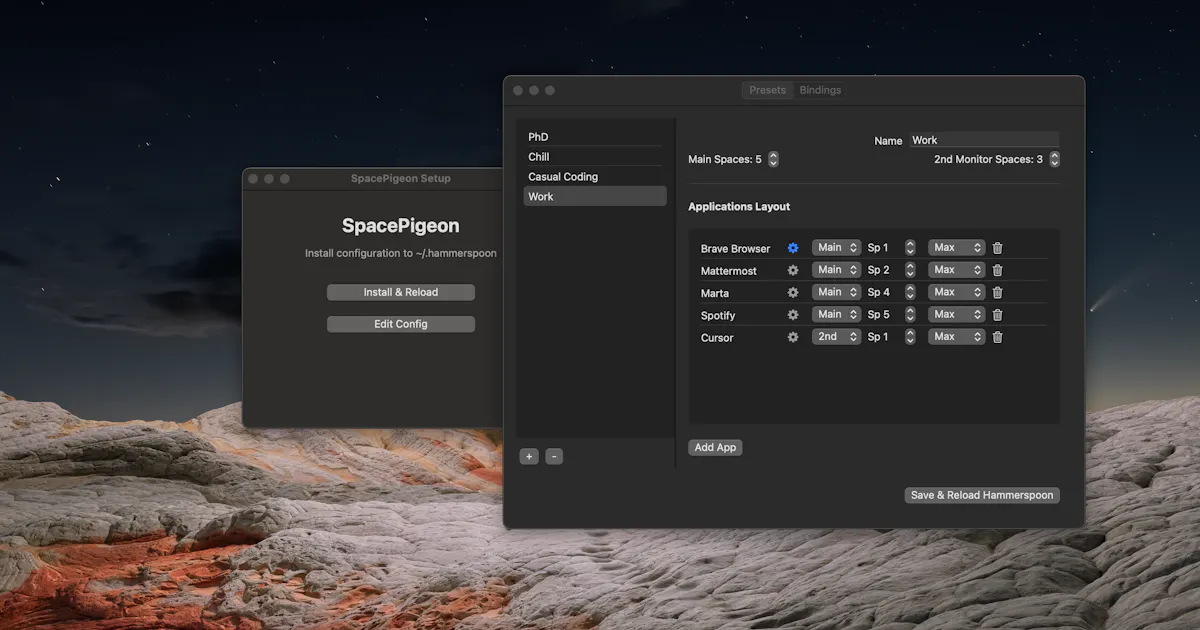Focus the preset Name field containing Work

[x=983, y=140]
